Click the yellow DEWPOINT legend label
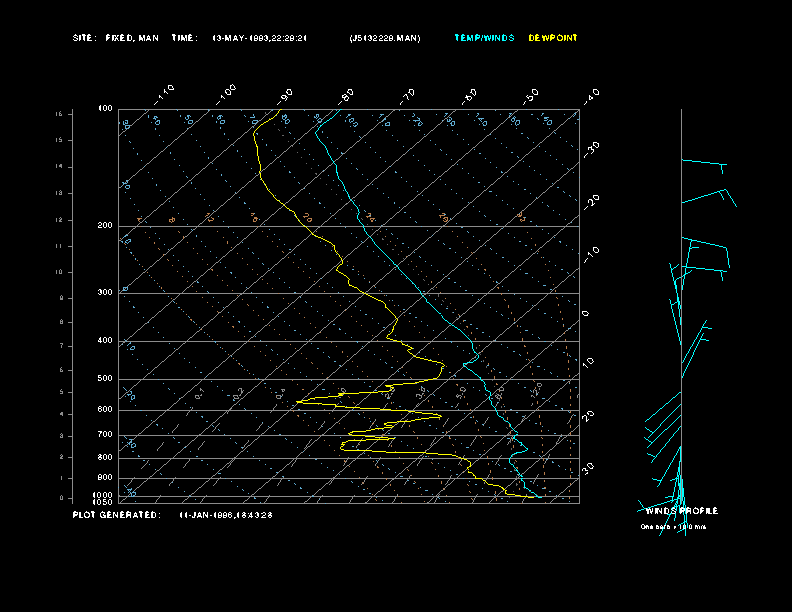The width and height of the screenshot is (792, 612). (x=553, y=38)
